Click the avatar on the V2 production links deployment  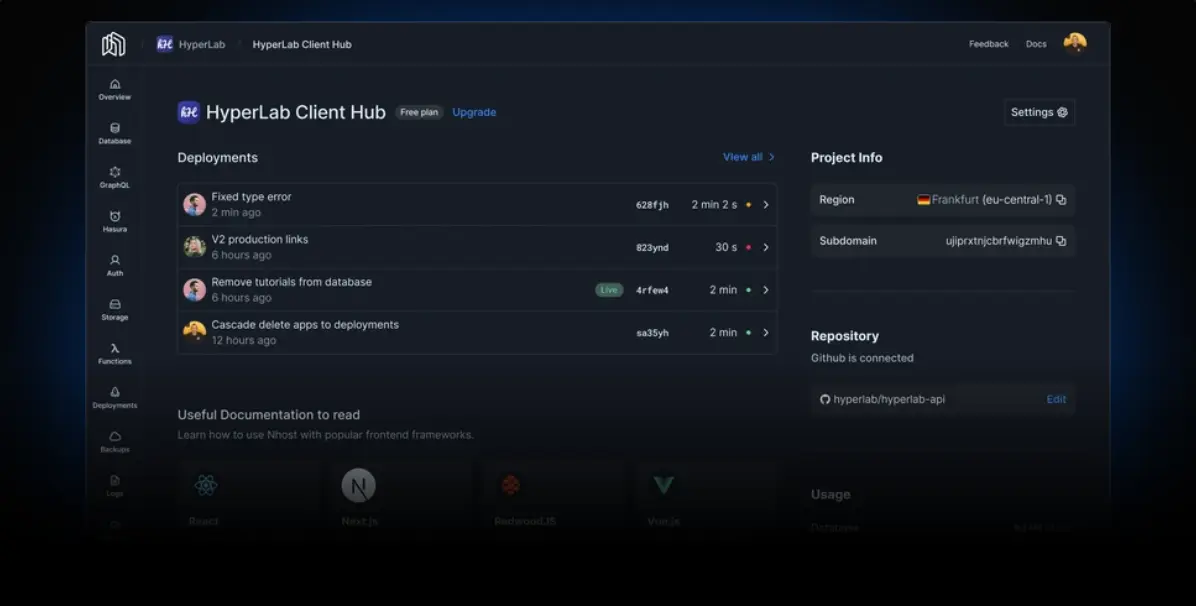(x=195, y=247)
